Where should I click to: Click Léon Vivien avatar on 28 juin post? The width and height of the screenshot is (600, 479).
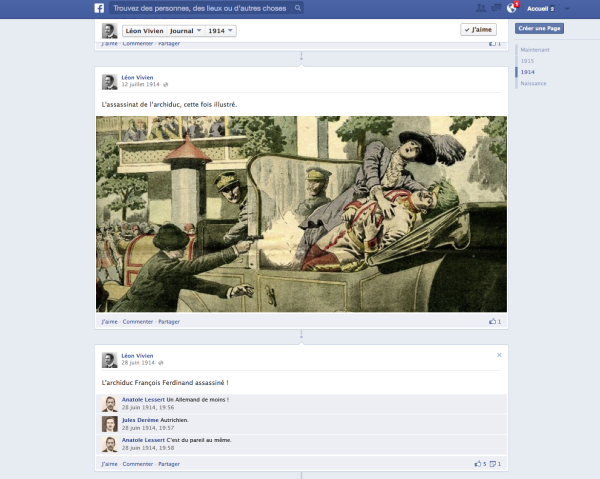[109, 360]
